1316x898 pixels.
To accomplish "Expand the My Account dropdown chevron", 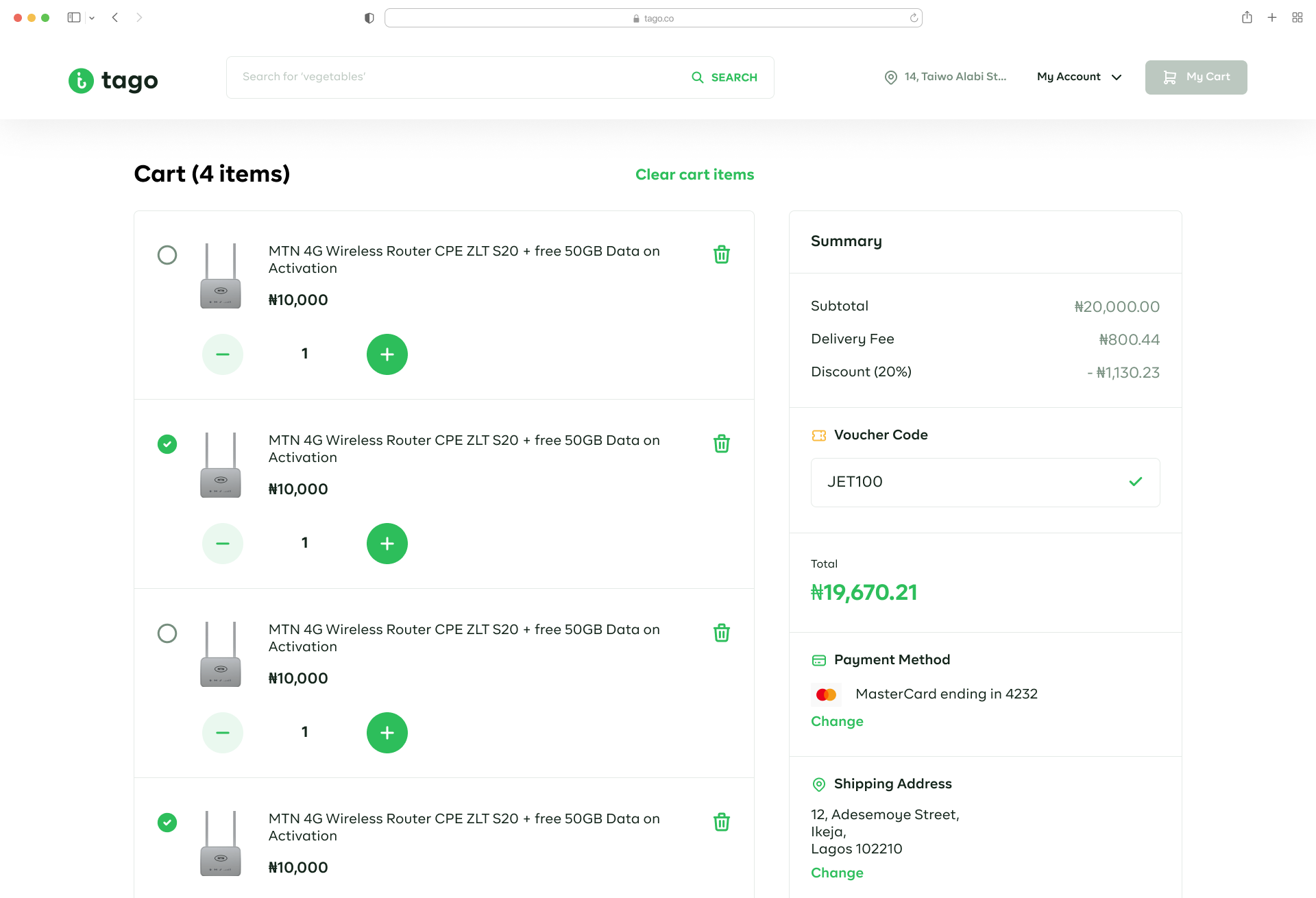I will pyautogui.click(x=1117, y=77).
